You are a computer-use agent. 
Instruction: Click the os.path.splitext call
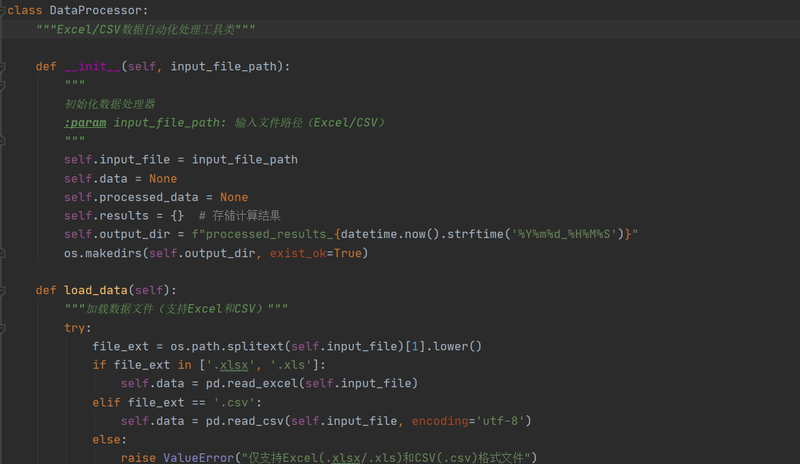(x=227, y=346)
